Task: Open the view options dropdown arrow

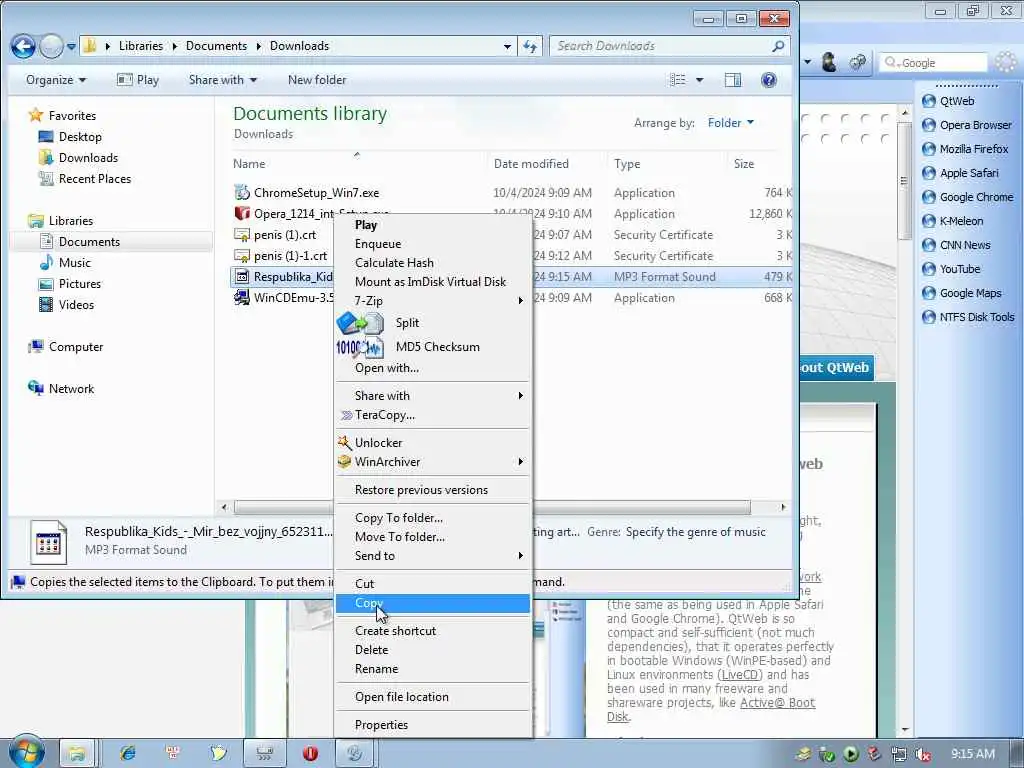Action: click(699, 80)
